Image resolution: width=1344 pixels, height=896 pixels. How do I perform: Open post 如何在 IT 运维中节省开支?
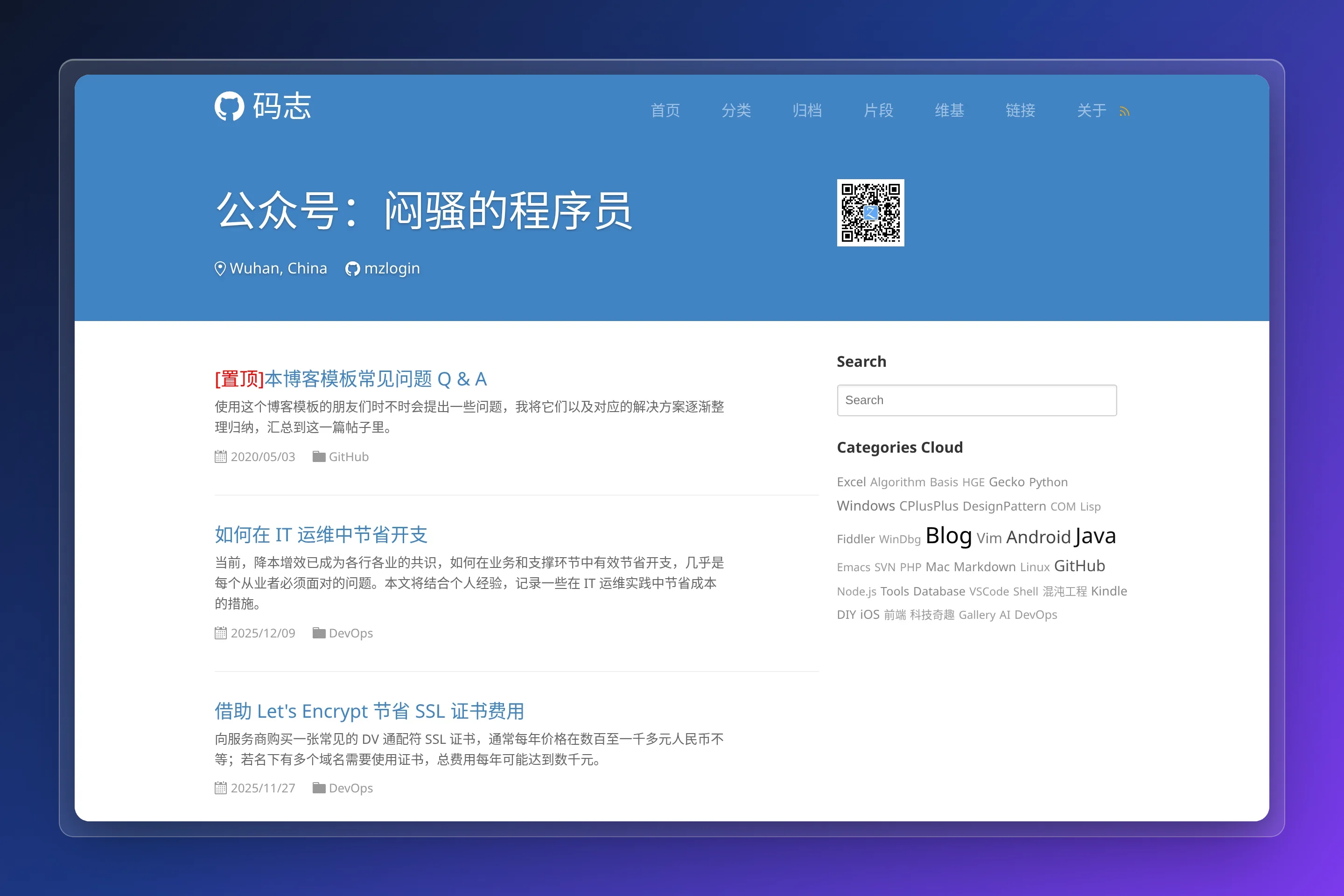321,535
